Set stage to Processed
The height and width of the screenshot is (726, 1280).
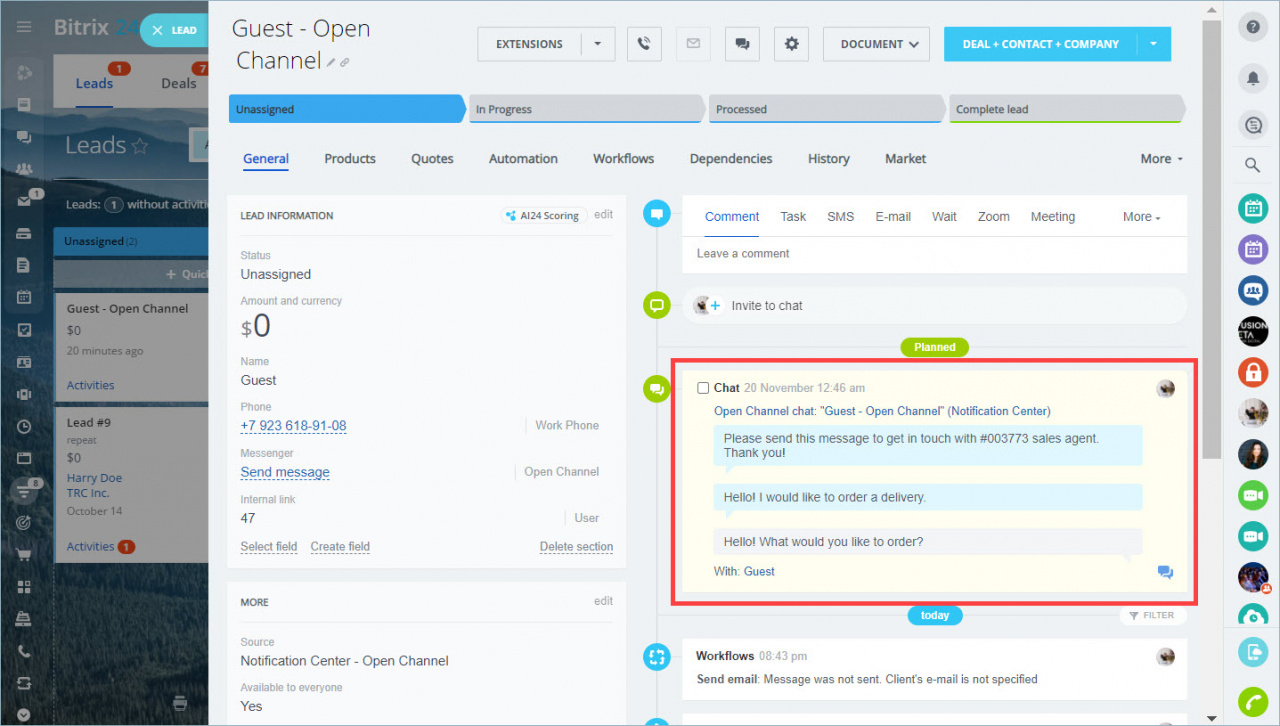pyautogui.click(x=827, y=109)
